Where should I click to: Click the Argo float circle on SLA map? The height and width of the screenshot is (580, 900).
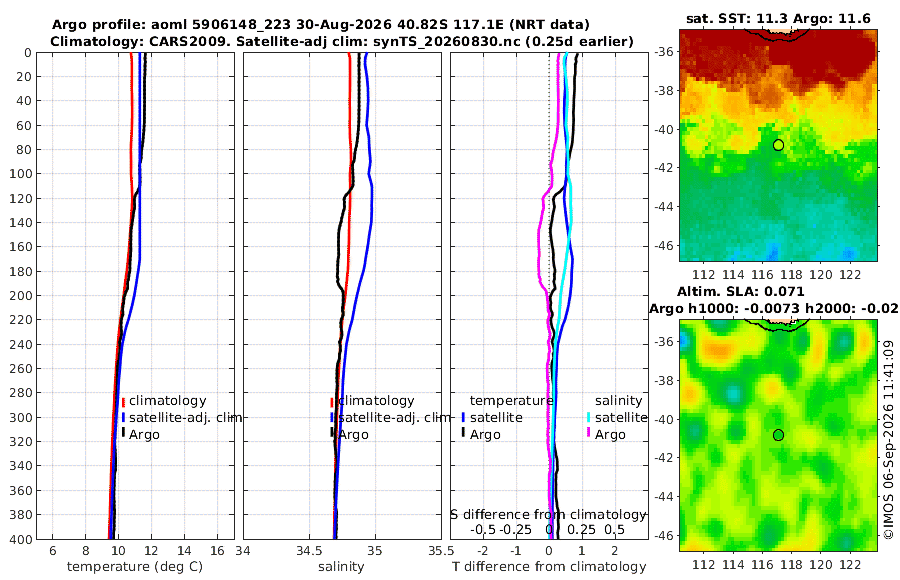pyautogui.click(x=778, y=435)
